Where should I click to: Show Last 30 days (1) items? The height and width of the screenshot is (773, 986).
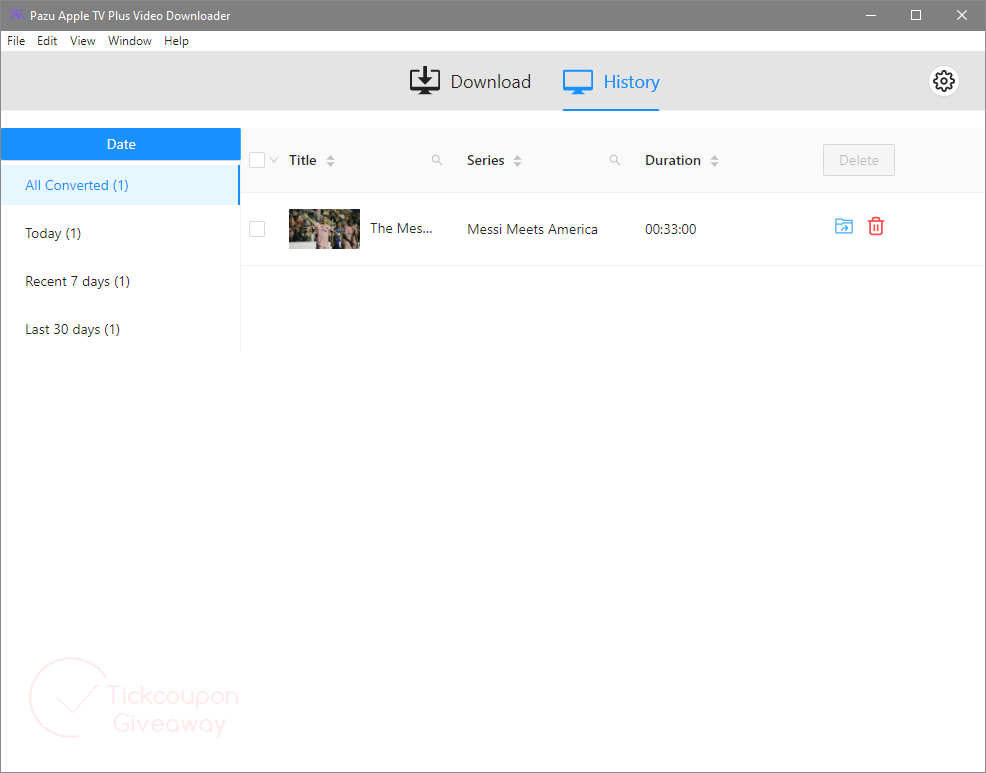click(120, 329)
